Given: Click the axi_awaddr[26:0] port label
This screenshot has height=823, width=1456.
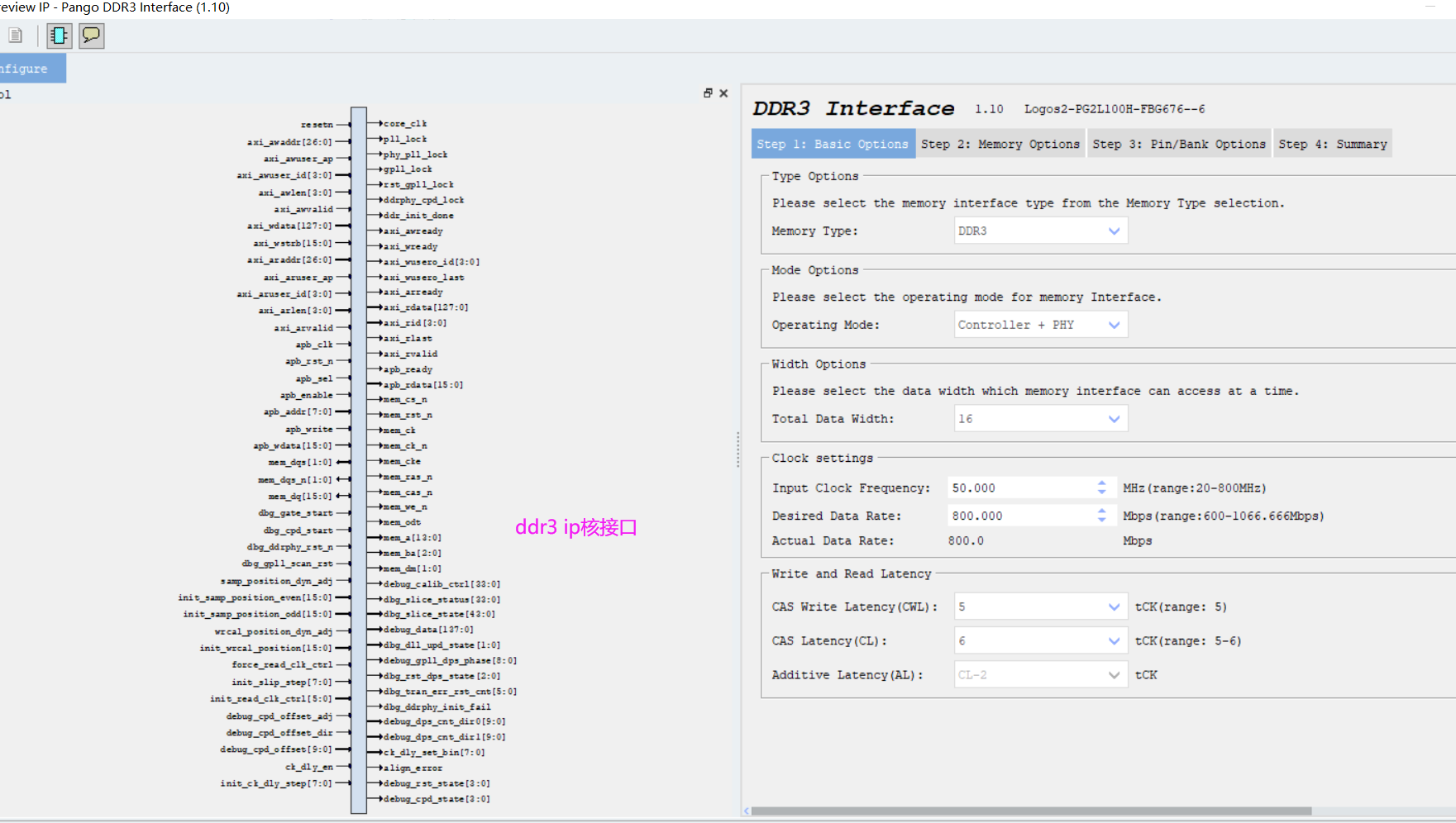Looking at the screenshot, I should pos(289,142).
